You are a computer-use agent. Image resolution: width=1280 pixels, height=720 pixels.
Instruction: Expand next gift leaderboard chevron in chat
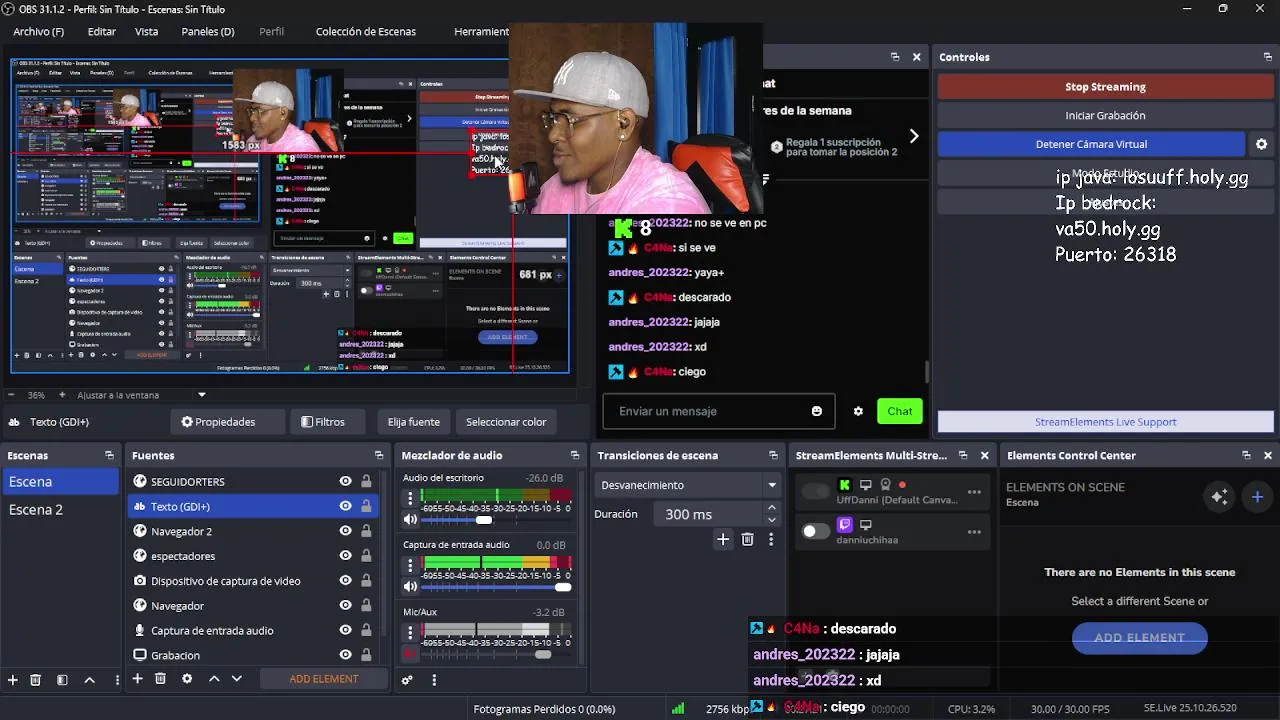pyautogui.click(x=913, y=136)
